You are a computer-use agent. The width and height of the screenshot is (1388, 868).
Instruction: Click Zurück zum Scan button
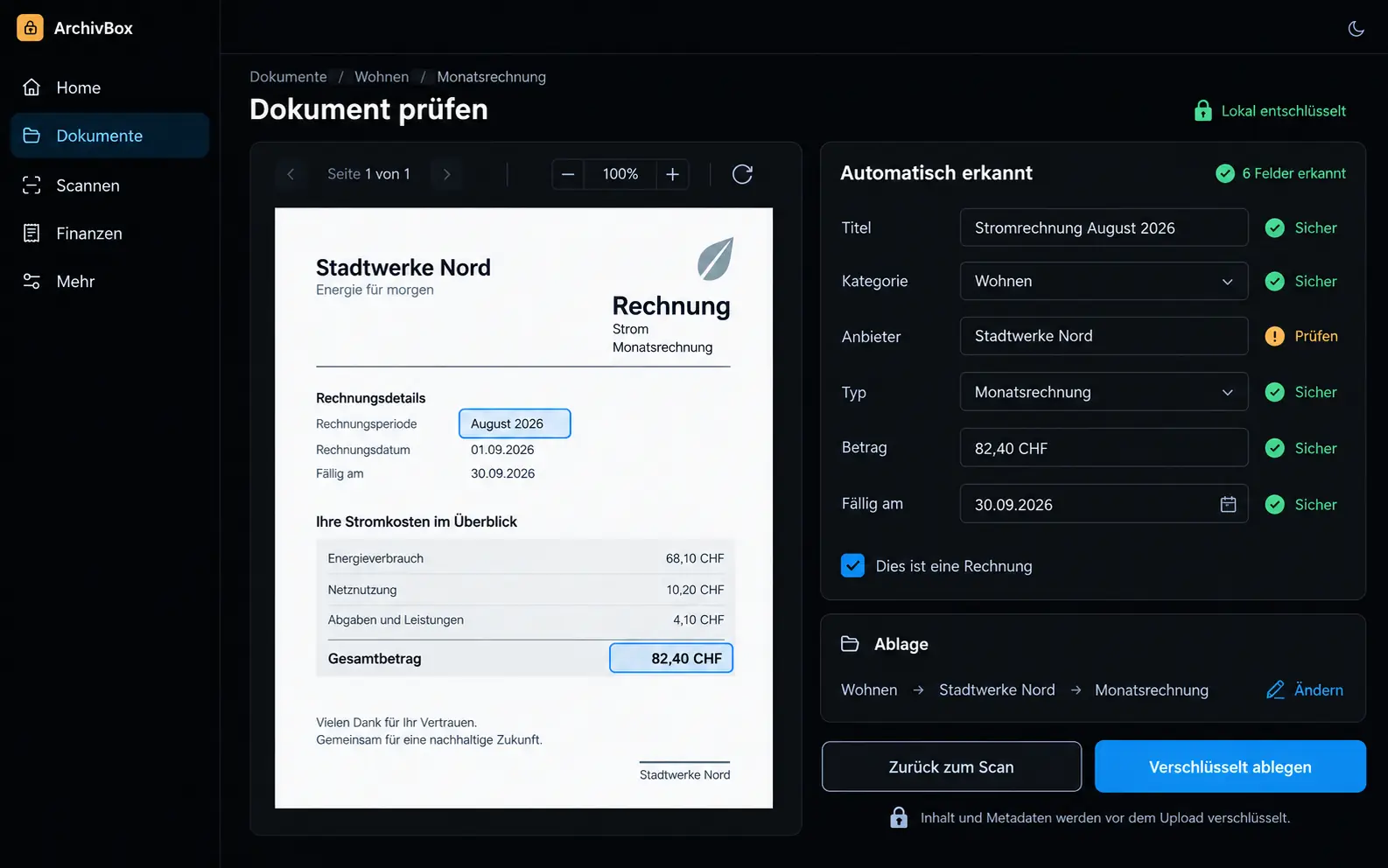click(951, 766)
